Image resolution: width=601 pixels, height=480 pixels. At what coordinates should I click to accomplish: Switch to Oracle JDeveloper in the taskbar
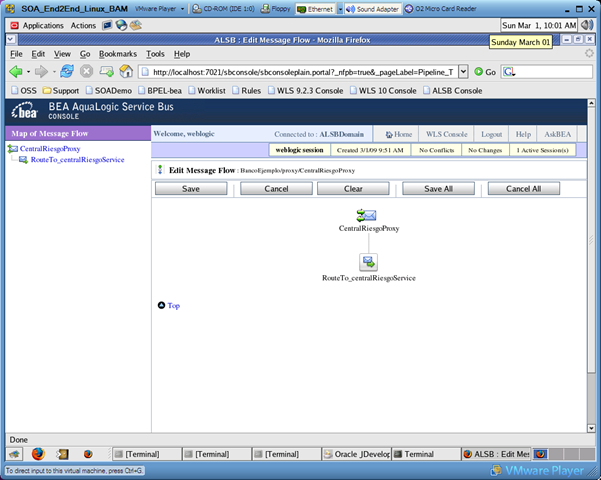pyautogui.click(x=356, y=454)
